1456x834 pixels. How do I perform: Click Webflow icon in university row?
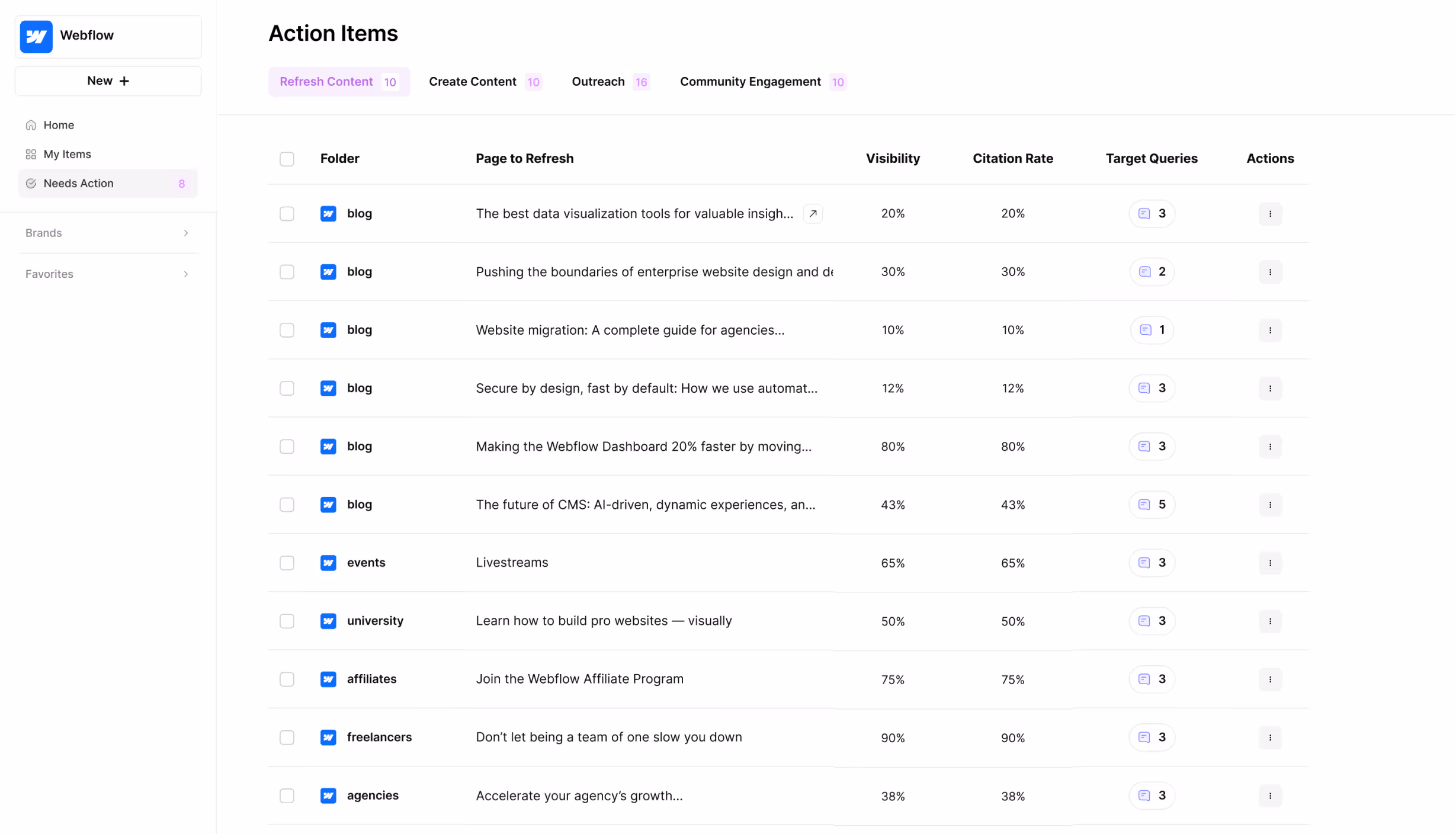[x=328, y=621]
